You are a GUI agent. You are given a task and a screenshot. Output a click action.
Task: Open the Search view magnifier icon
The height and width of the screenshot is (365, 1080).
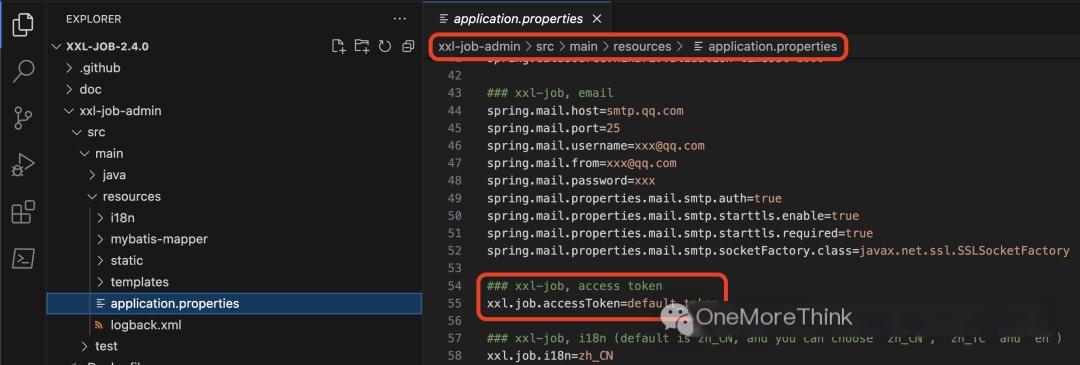pyautogui.click(x=23, y=71)
